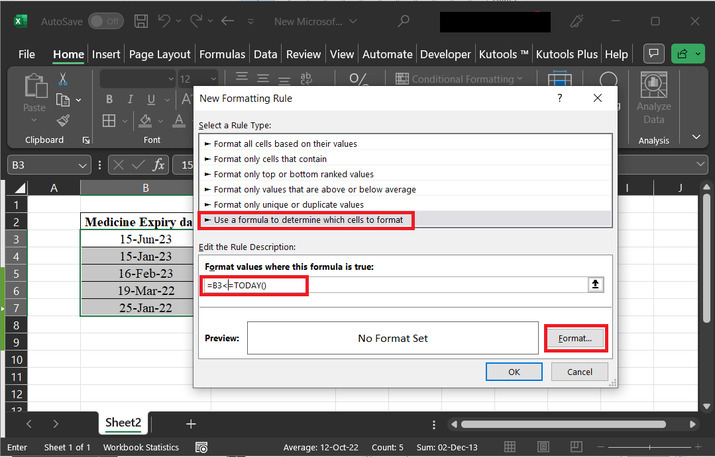
Task: Click the Comments speech bubble icon
Action: coord(653,54)
